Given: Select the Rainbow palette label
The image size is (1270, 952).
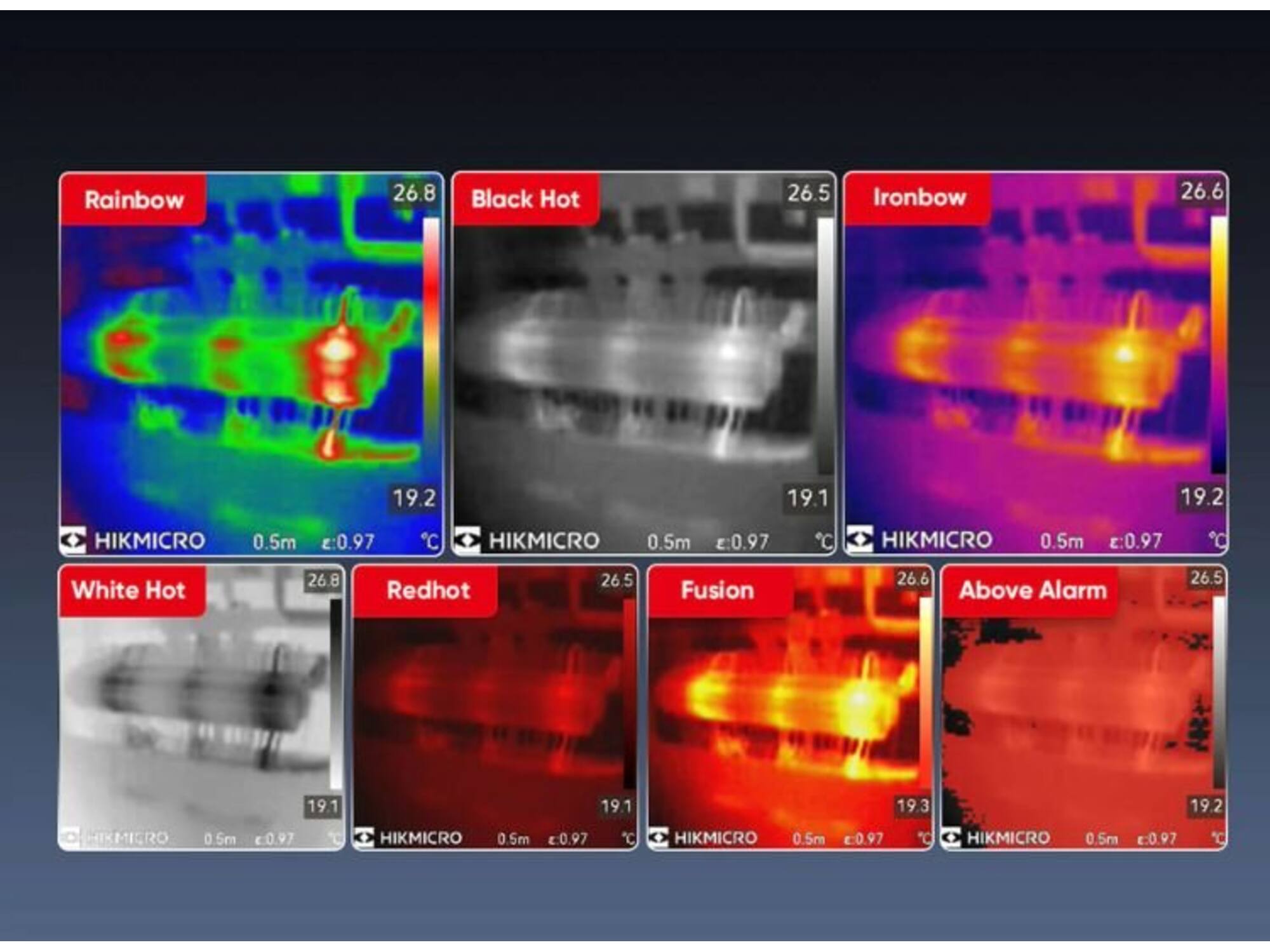Looking at the screenshot, I should pyautogui.click(x=133, y=199).
